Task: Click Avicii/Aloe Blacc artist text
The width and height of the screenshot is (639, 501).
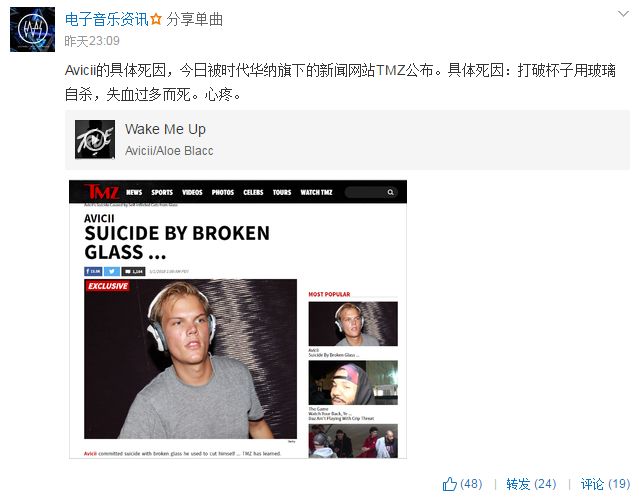Action: pos(169,151)
